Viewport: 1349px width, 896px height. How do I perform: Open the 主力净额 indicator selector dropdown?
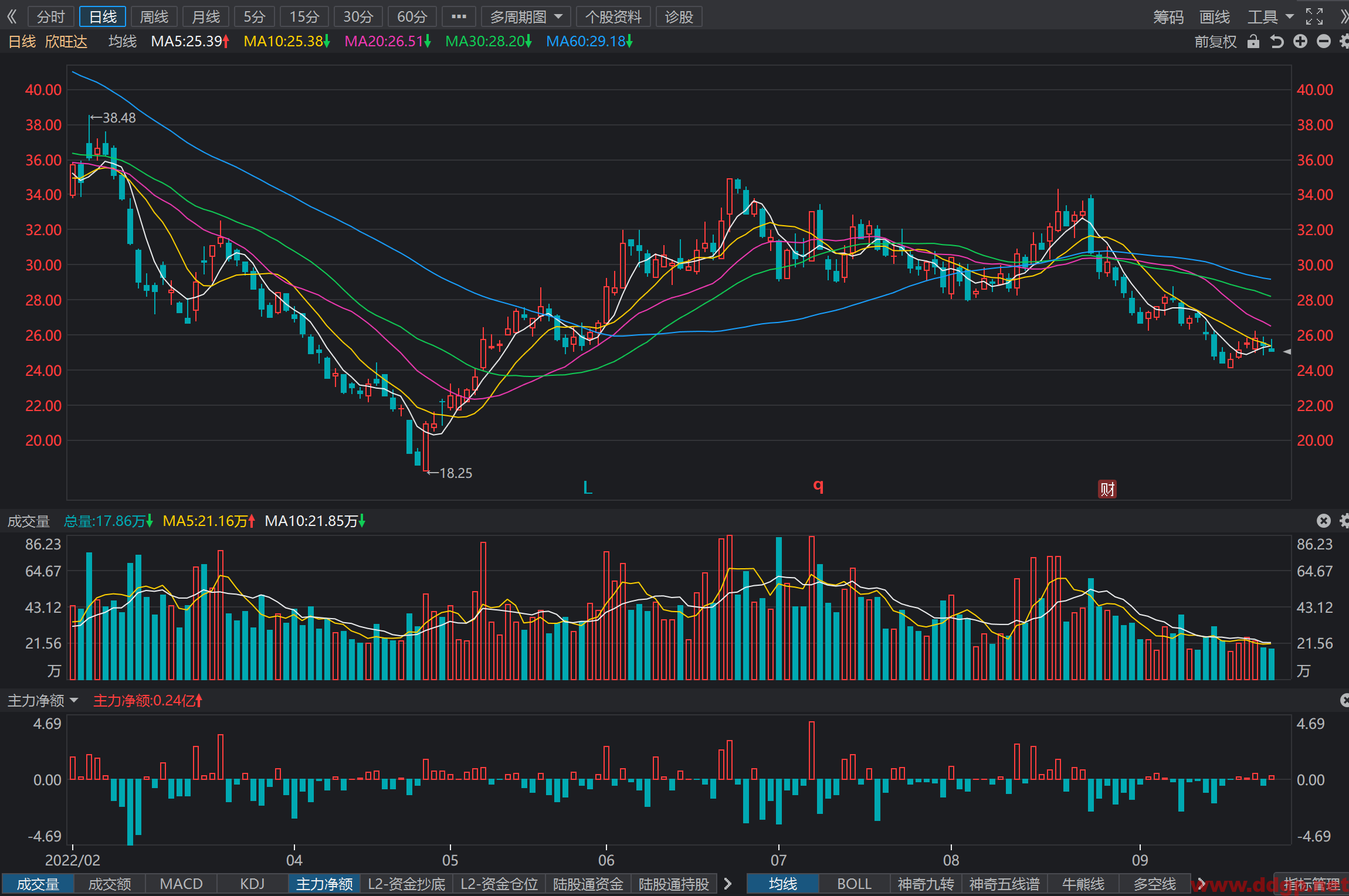[x=43, y=700]
